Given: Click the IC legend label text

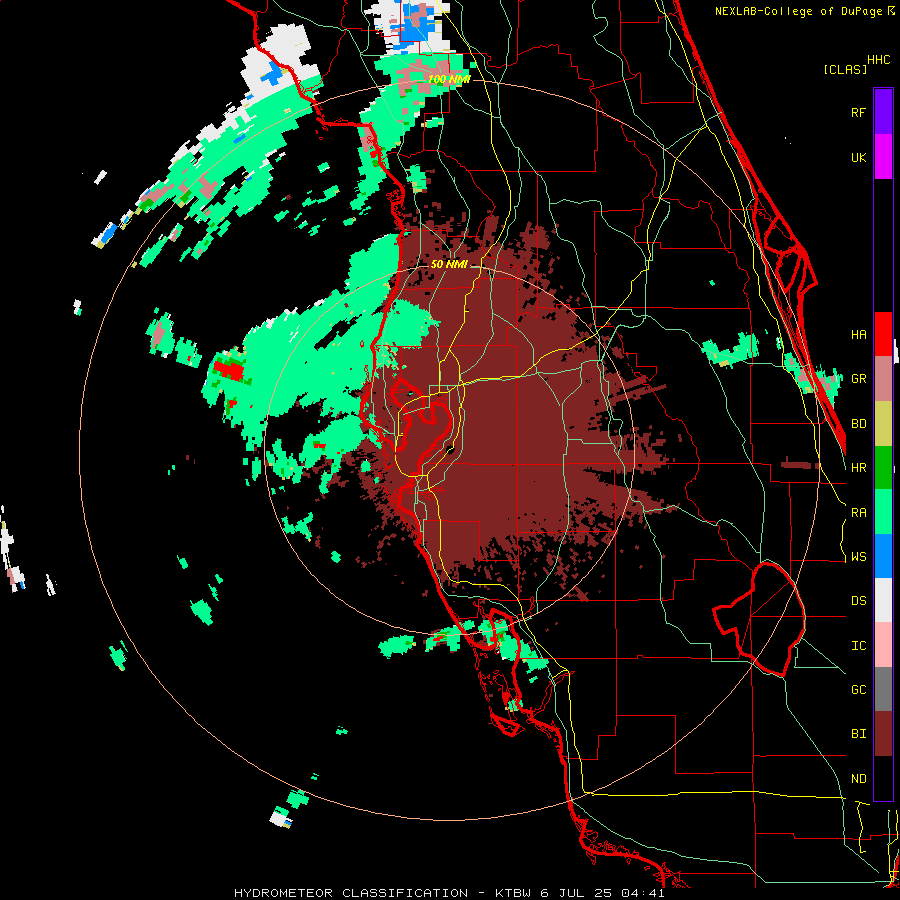Looking at the screenshot, I should (858, 646).
